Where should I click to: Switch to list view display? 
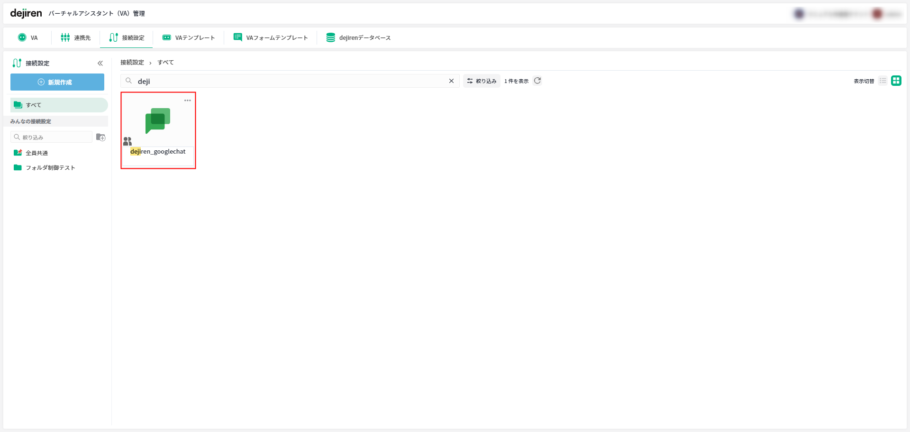(x=883, y=81)
